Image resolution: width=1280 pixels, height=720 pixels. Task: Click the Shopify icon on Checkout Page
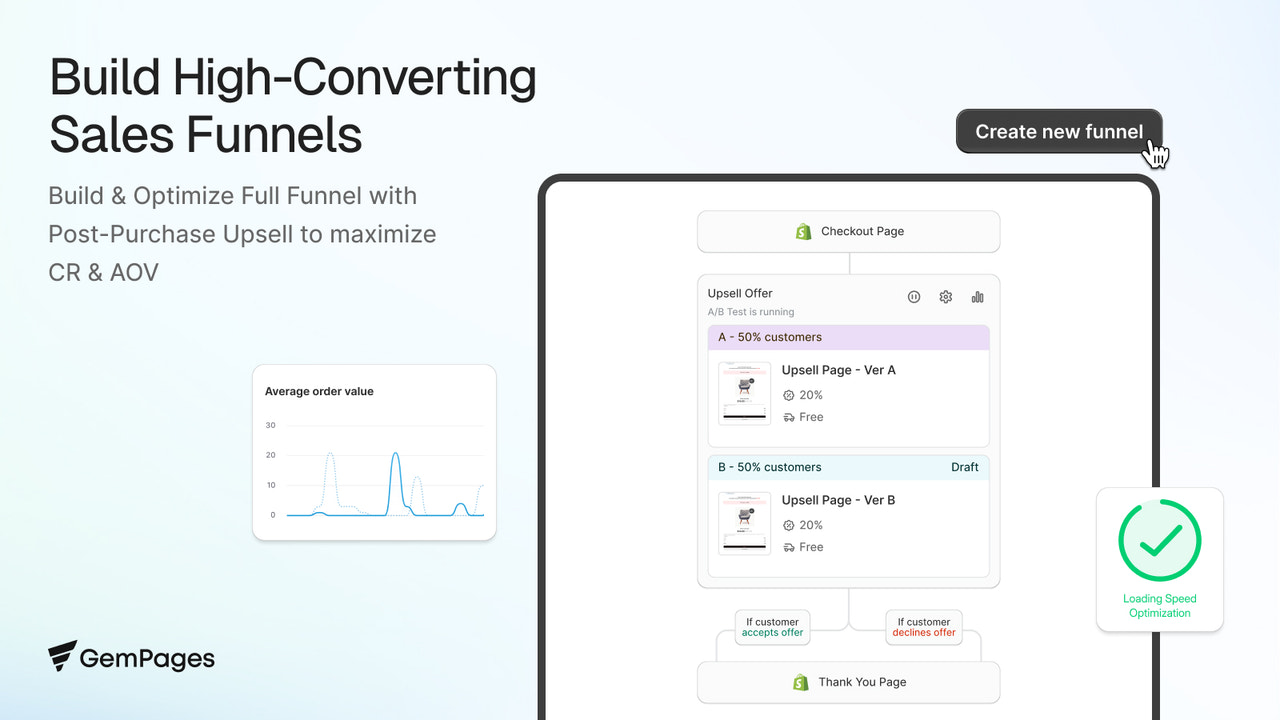(x=804, y=231)
